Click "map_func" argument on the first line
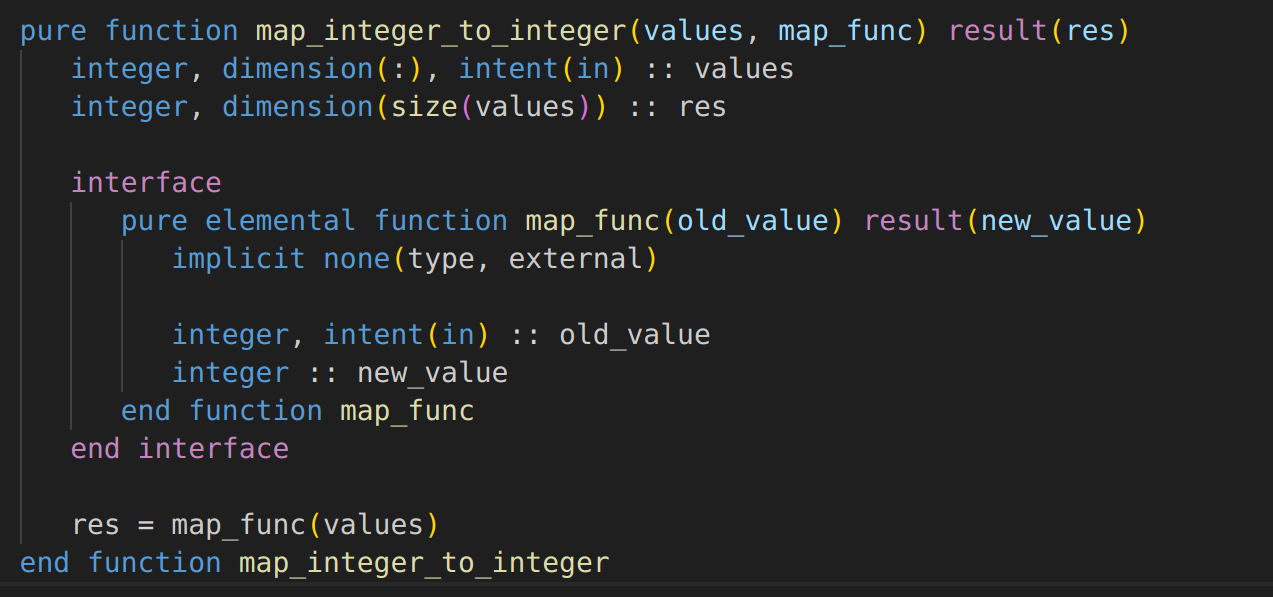The height and width of the screenshot is (597, 1273). [846, 31]
